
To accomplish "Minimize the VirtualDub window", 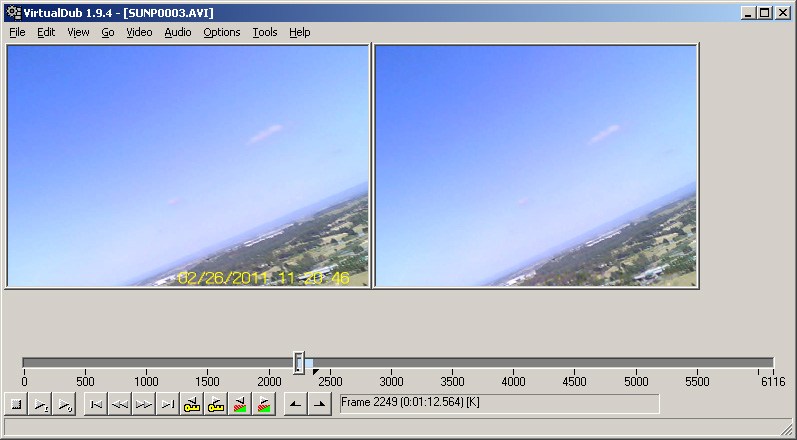I will (x=747, y=13).
